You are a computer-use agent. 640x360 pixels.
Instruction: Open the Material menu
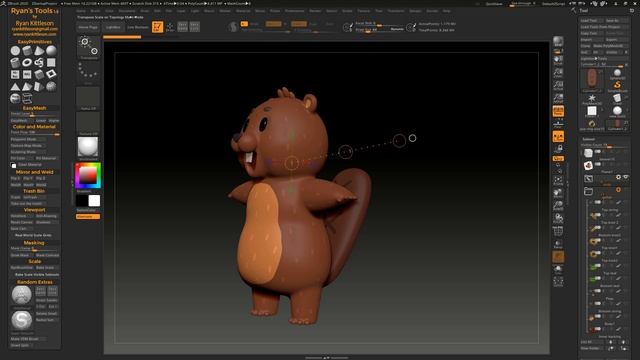click(243, 11)
